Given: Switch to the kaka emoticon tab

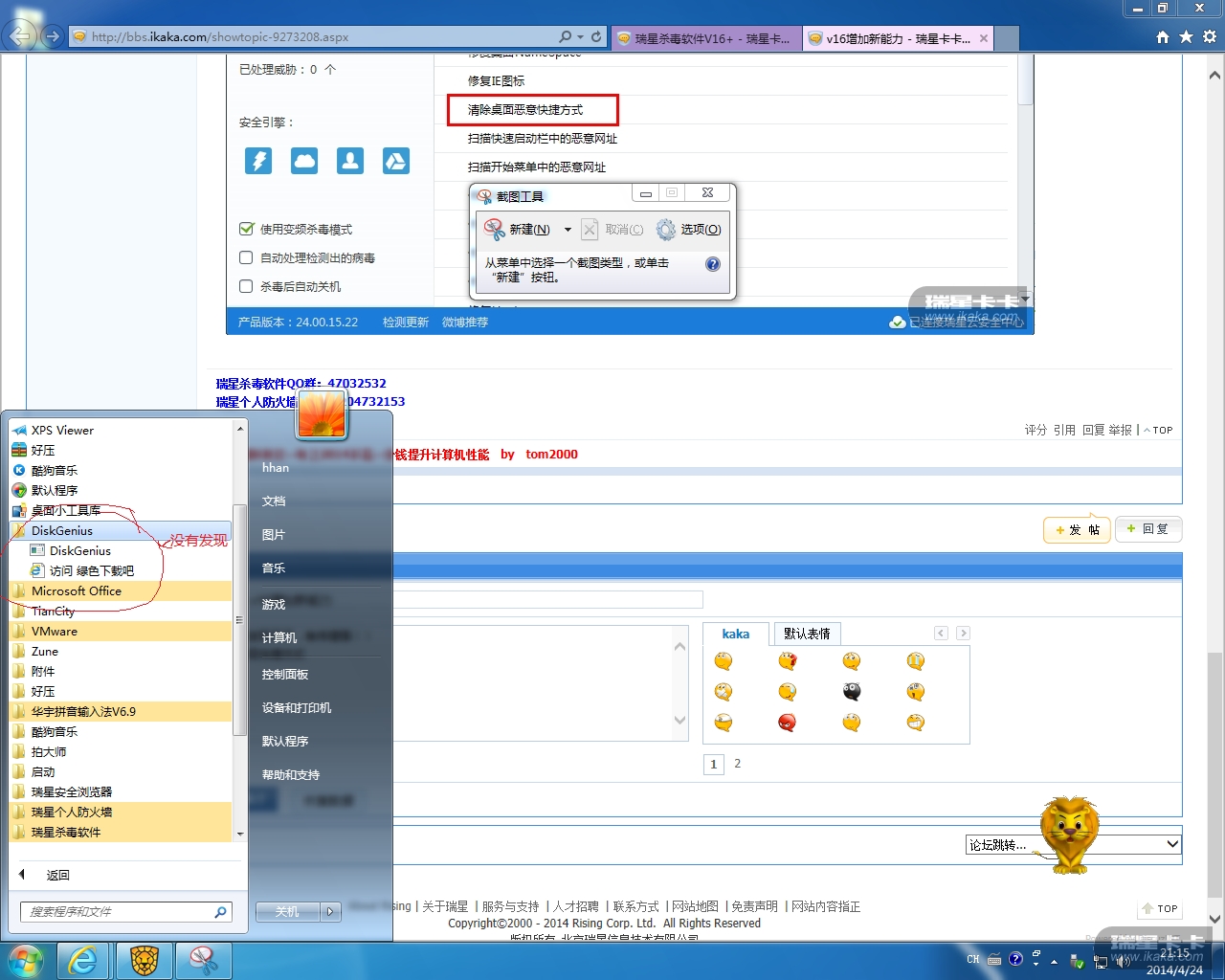Looking at the screenshot, I should click(736, 634).
